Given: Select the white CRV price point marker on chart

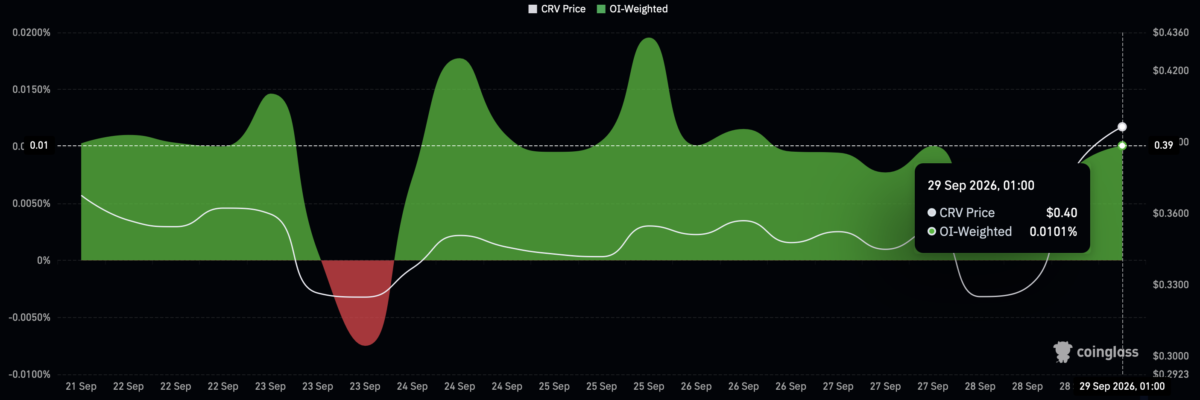Looking at the screenshot, I should [x=1122, y=127].
